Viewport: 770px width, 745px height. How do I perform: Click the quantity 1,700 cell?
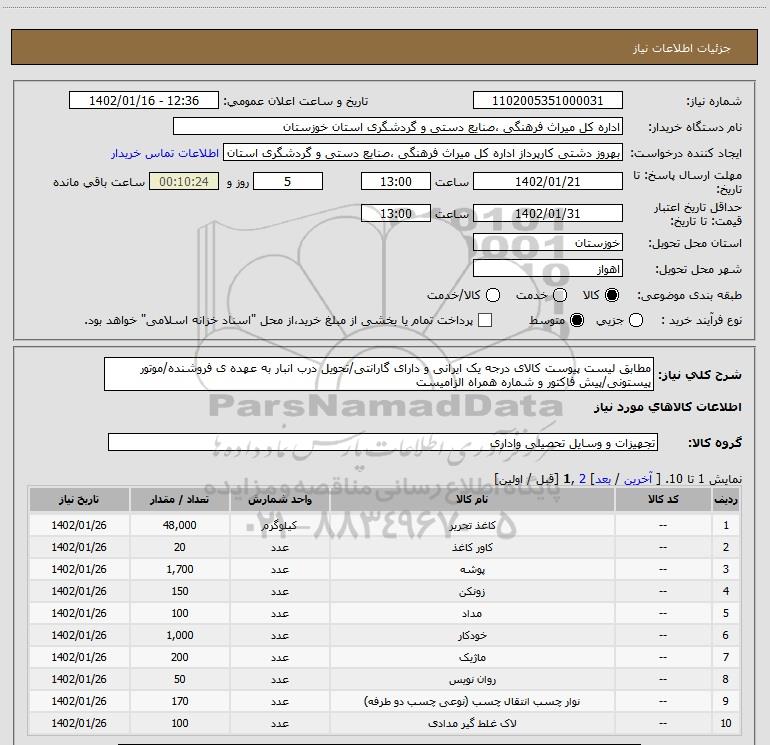[x=180, y=569]
